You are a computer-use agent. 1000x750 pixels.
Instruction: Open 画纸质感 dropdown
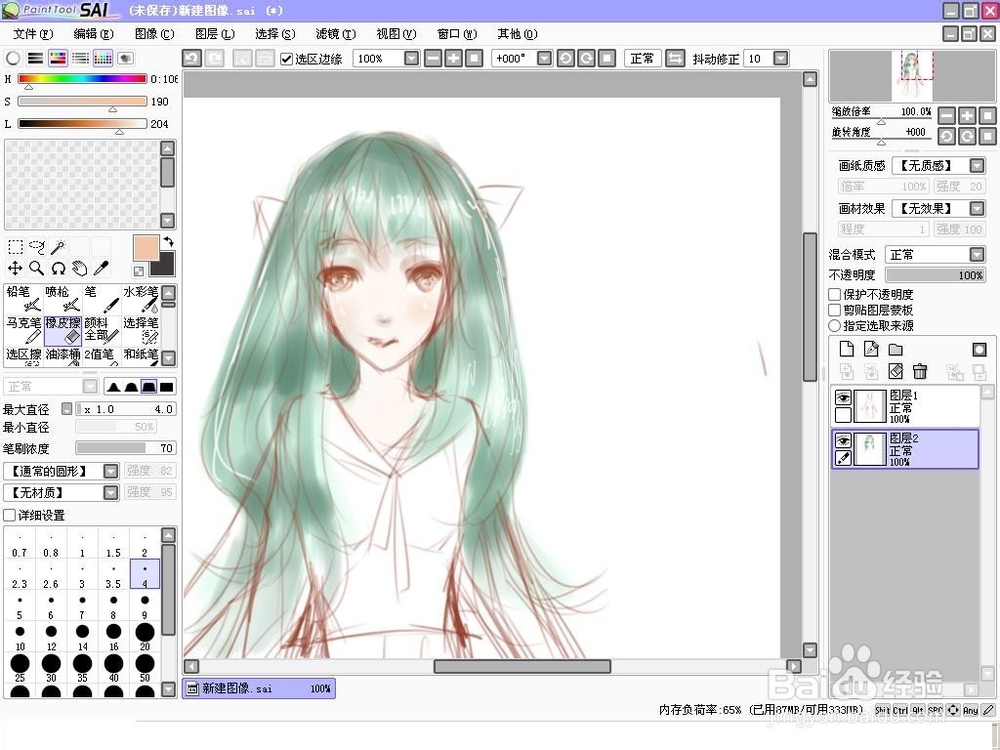pyautogui.click(x=976, y=166)
